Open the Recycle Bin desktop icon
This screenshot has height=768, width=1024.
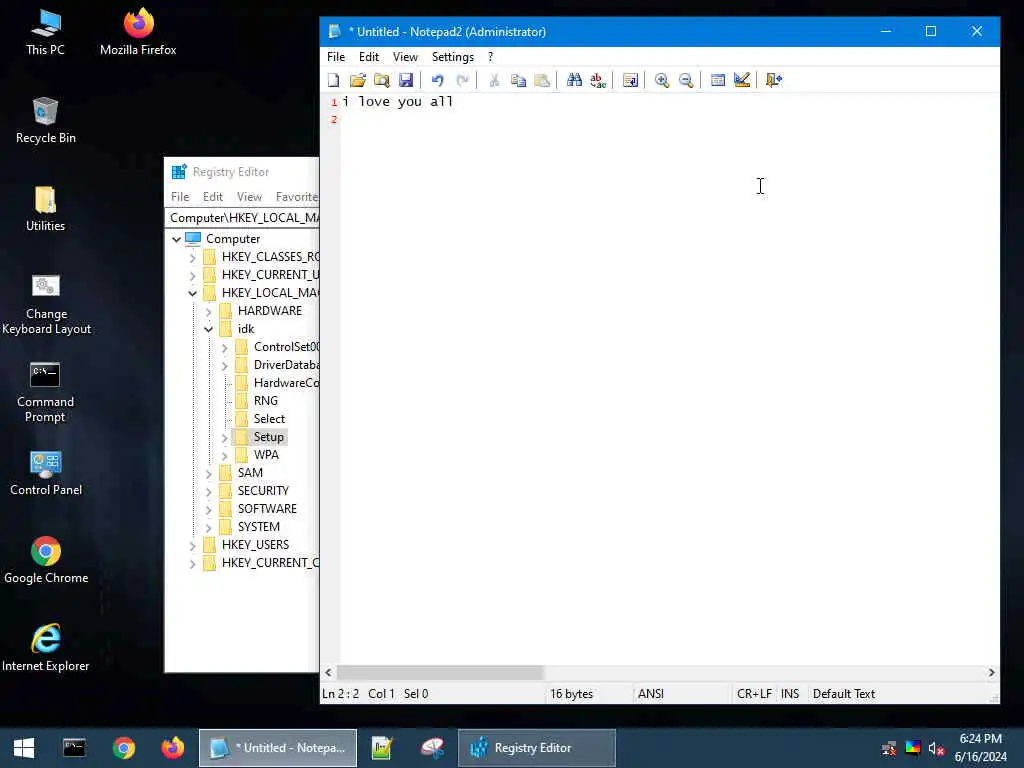tap(45, 120)
